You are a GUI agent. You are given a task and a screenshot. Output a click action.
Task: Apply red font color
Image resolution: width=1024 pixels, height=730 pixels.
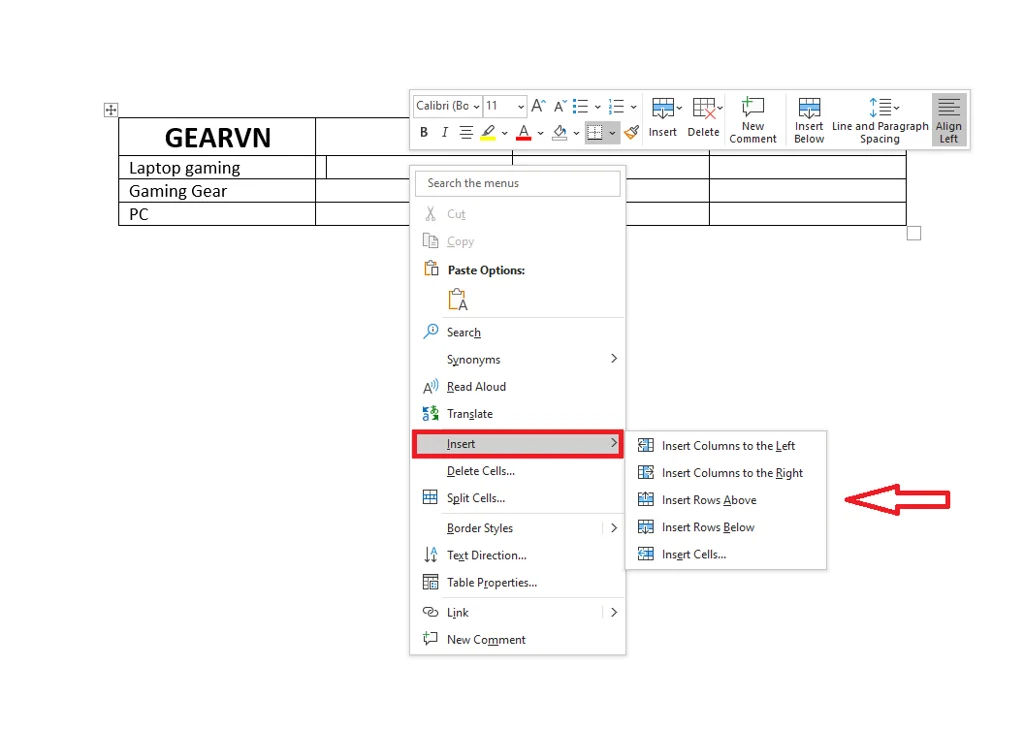524,133
